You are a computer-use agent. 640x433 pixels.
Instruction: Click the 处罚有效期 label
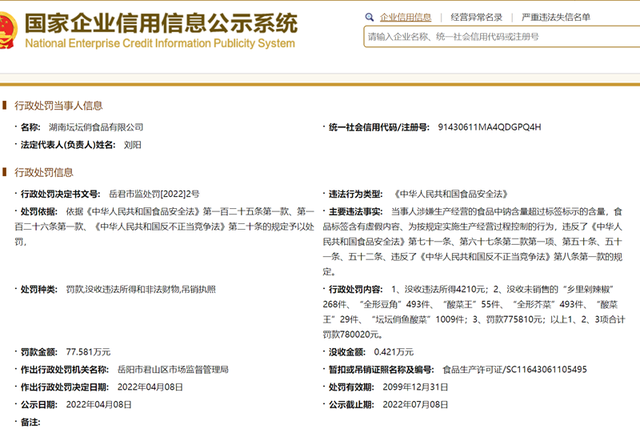pyautogui.click(x=351, y=387)
